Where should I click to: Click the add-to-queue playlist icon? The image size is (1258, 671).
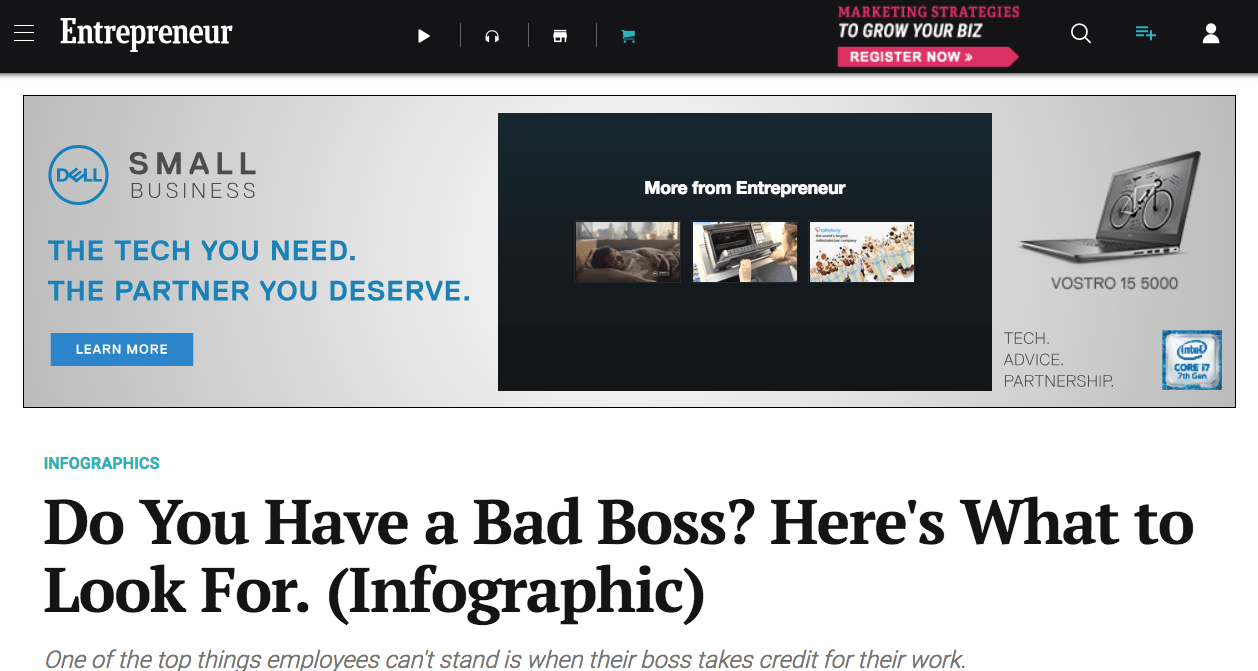(x=1146, y=34)
